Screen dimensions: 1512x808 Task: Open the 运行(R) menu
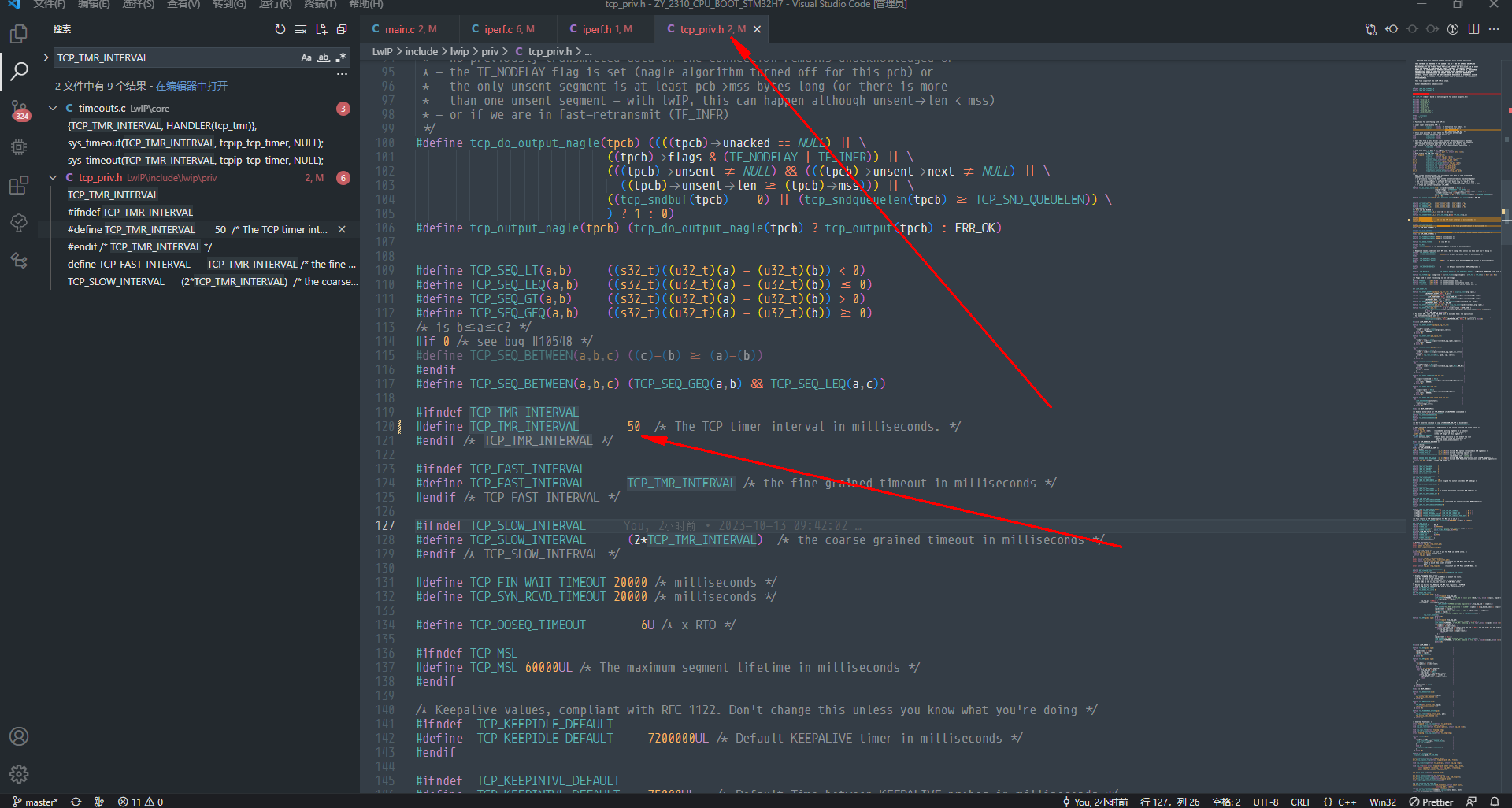[x=276, y=4]
